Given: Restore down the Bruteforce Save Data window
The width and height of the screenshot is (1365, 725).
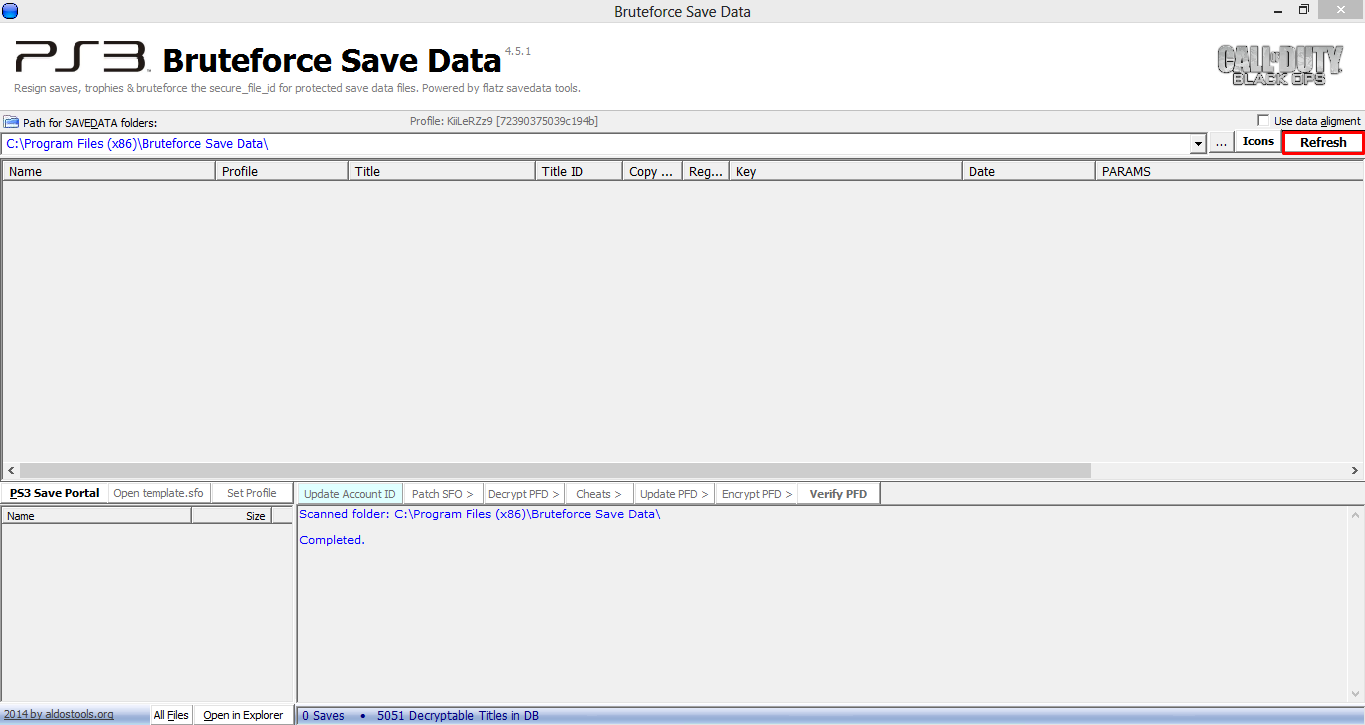Looking at the screenshot, I should pyautogui.click(x=1304, y=10).
